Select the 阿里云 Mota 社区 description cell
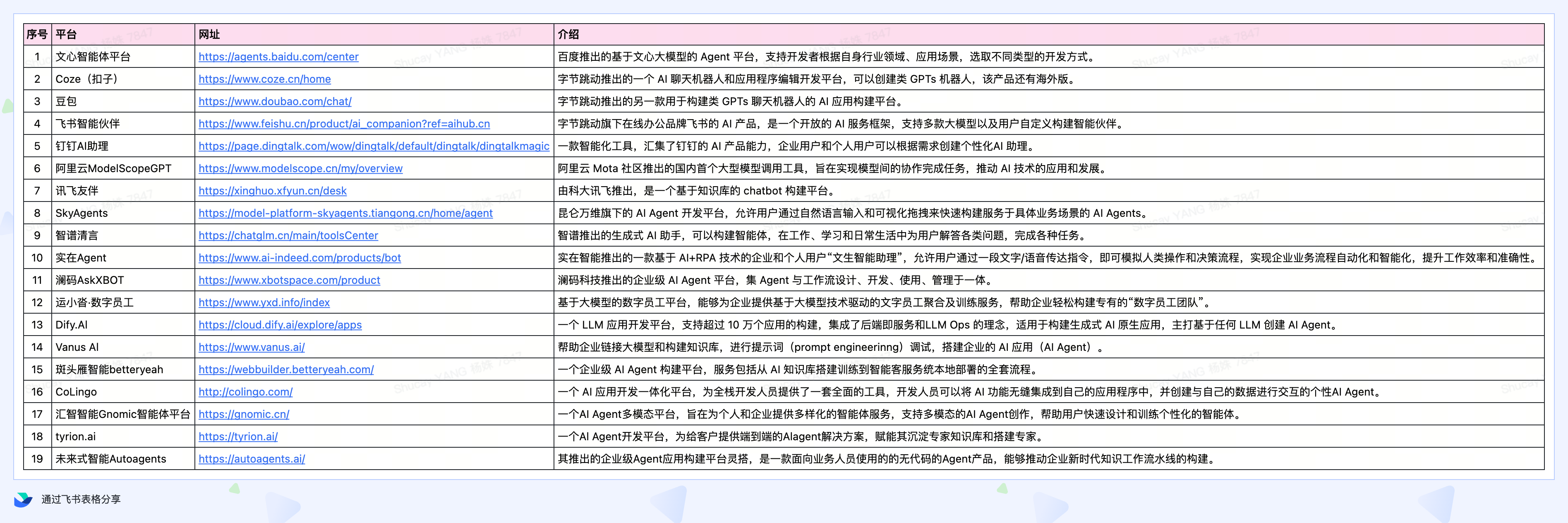This screenshot has height=523, width=1568. point(1049,169)
